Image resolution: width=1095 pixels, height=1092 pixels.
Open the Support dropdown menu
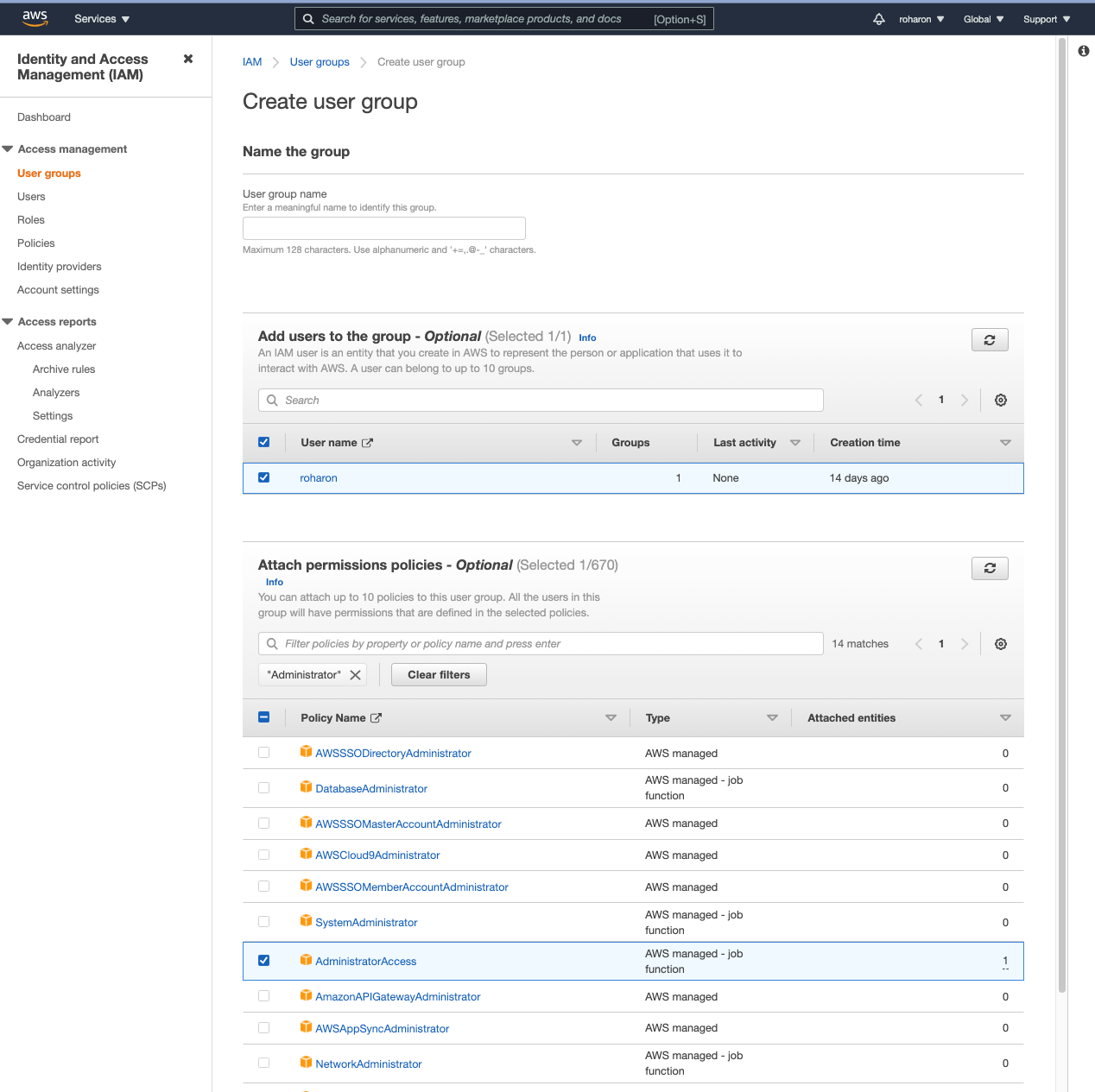pos(1047,19)
